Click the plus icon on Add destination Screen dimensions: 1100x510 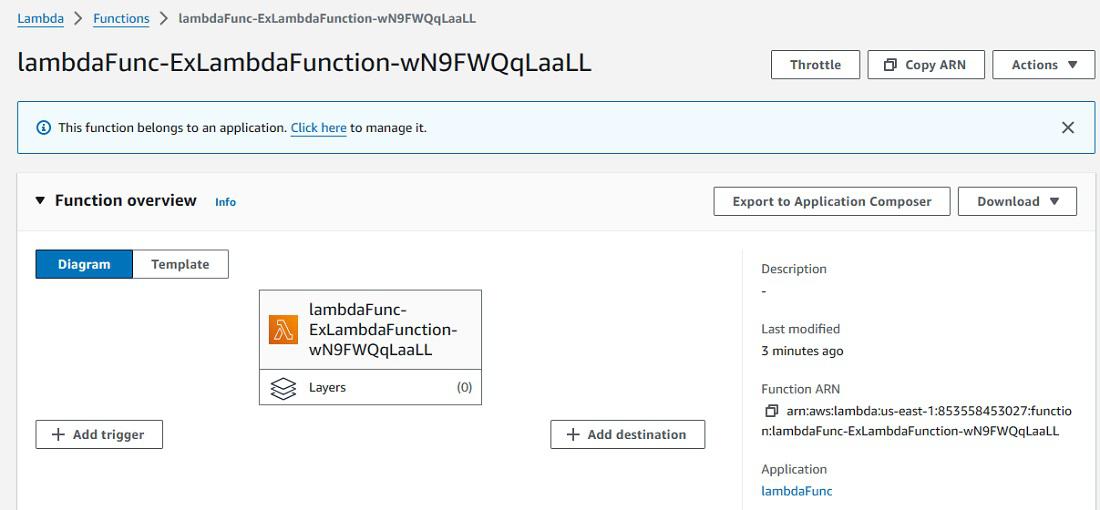click(573, 435)
